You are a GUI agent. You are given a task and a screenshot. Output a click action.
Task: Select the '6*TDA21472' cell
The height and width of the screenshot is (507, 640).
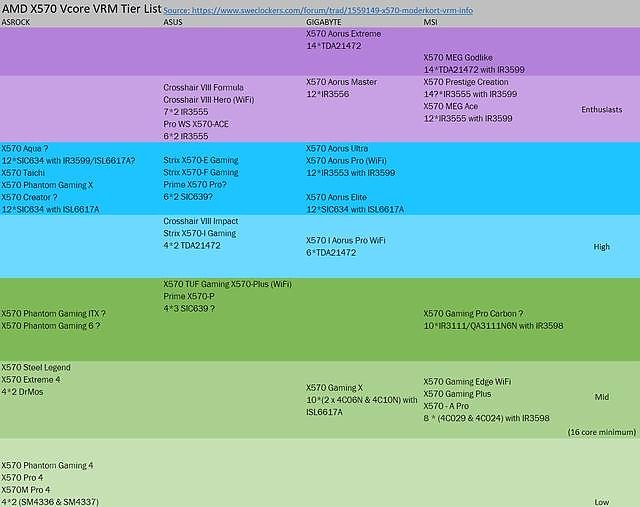pos(331,253)
